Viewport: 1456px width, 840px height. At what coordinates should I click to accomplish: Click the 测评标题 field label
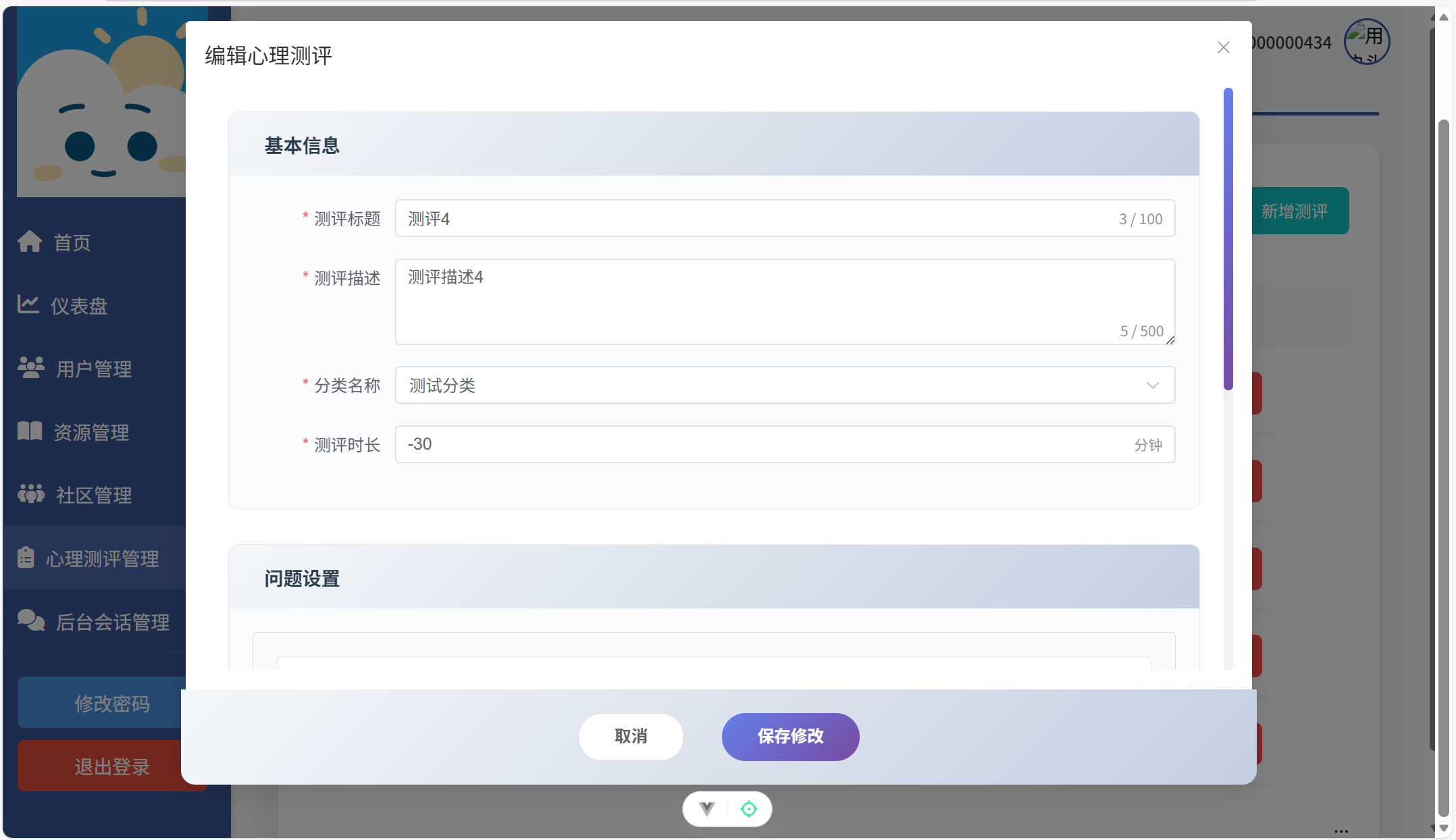coord(347,219)
